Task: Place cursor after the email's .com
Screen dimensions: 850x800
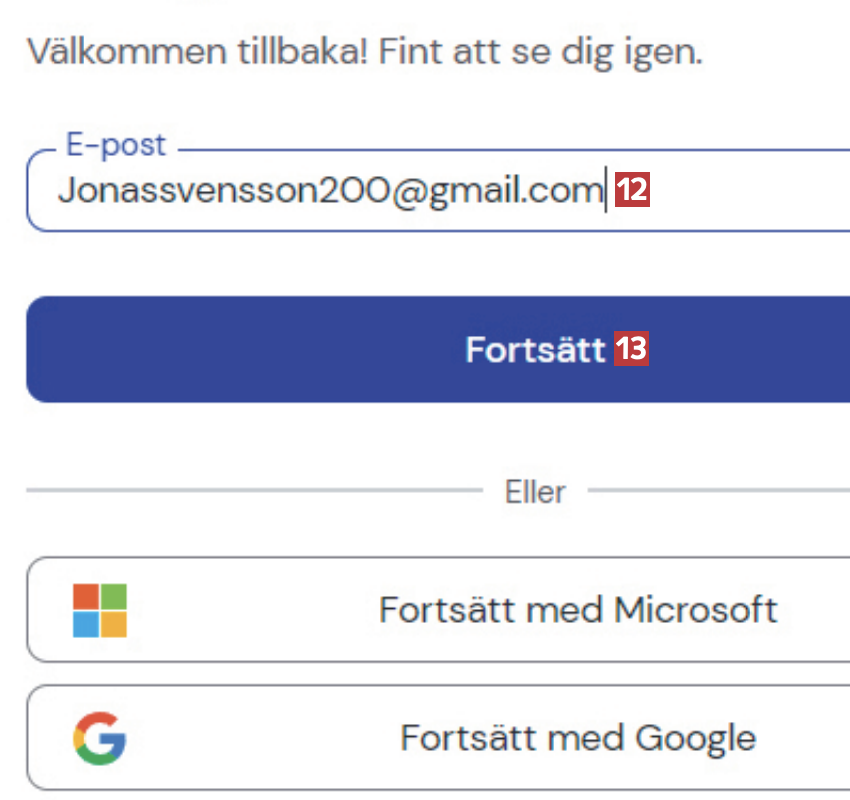Action: coord(603,190)
